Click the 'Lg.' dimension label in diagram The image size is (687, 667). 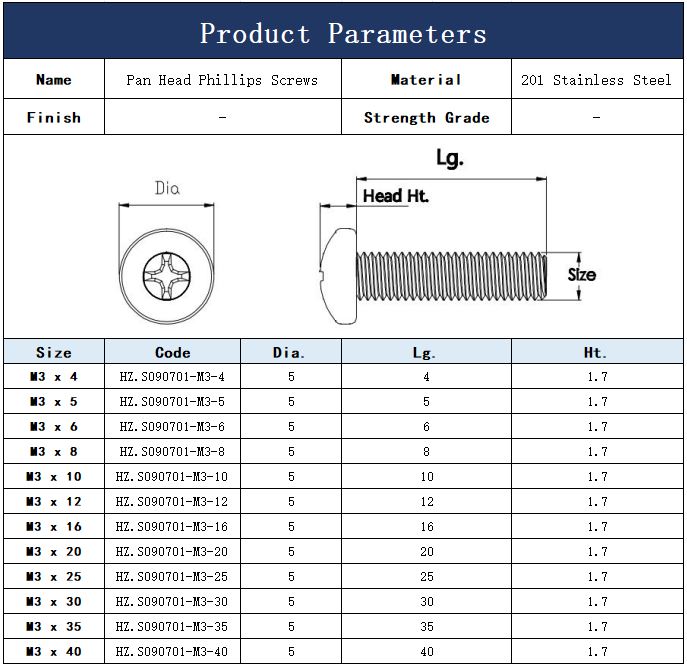450,158
